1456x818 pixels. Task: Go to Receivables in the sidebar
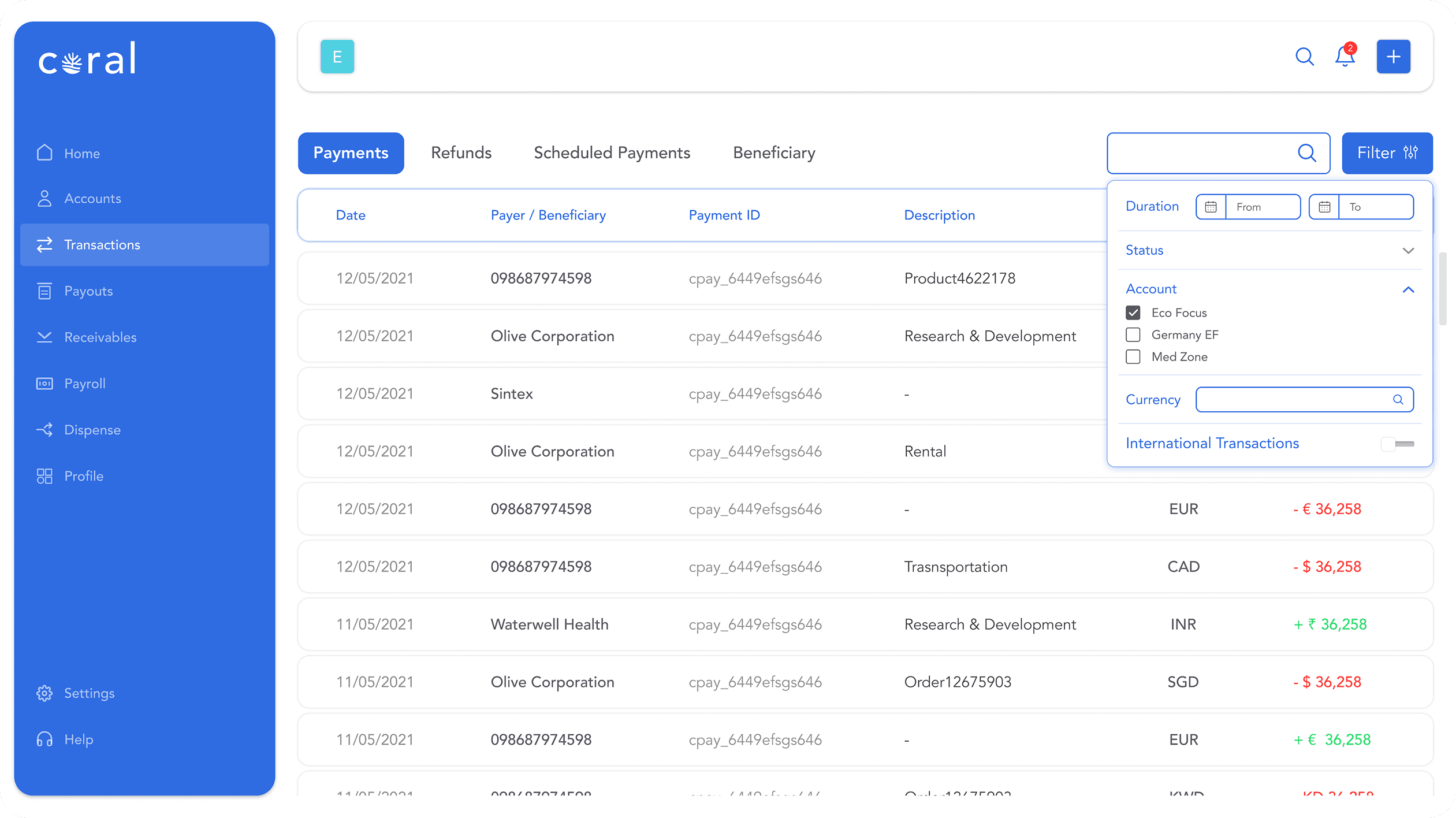(x=100, y=337)
